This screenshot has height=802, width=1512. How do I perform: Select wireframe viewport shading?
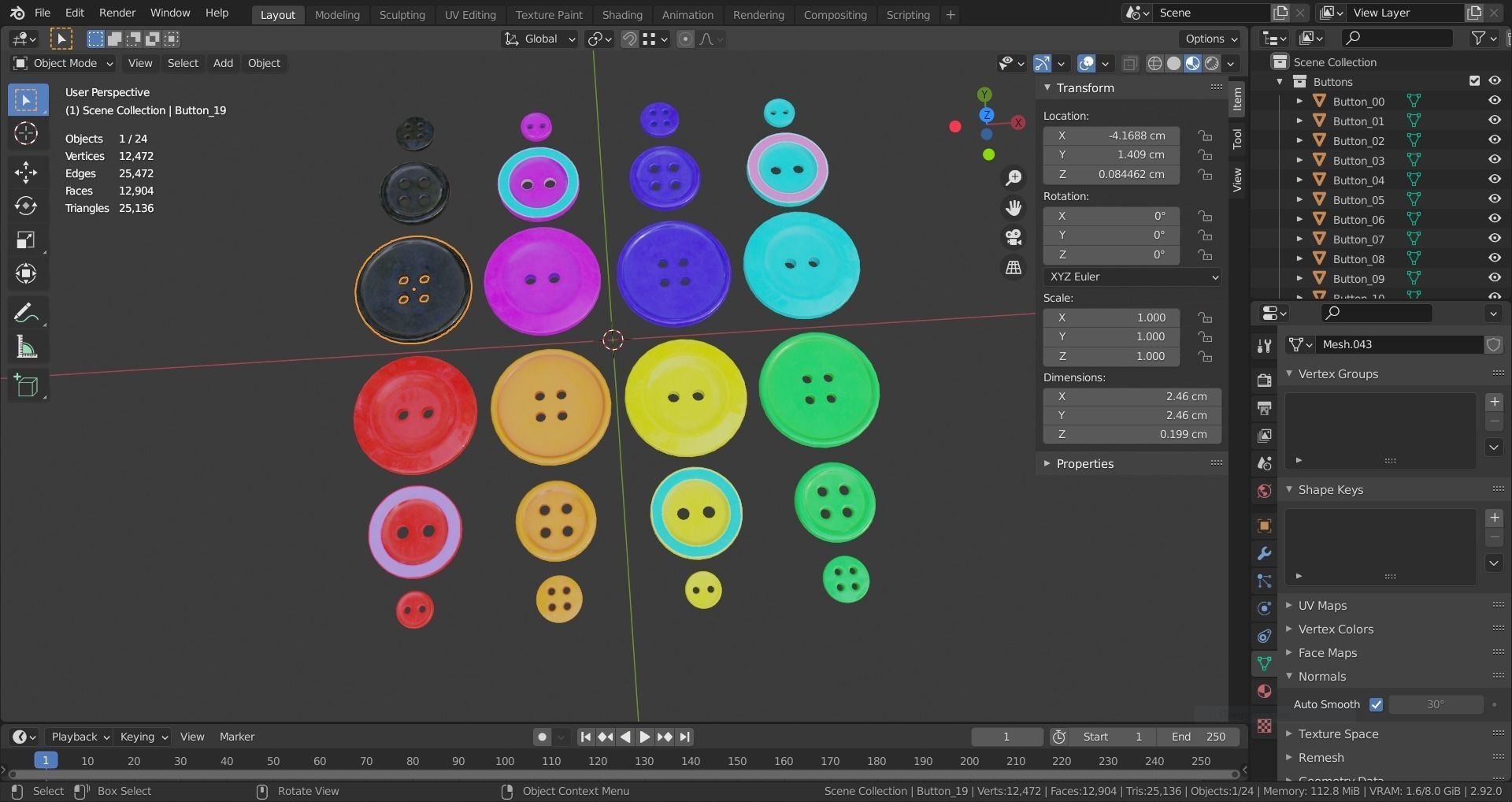1154,64
